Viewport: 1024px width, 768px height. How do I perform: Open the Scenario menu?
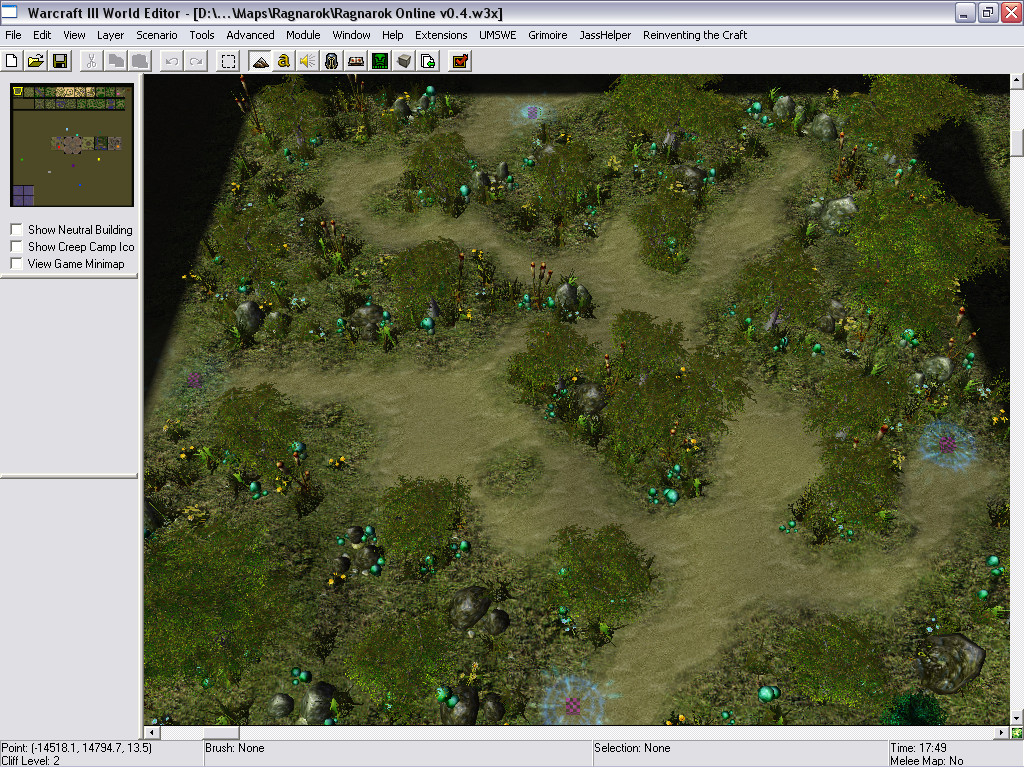(157, 35)
